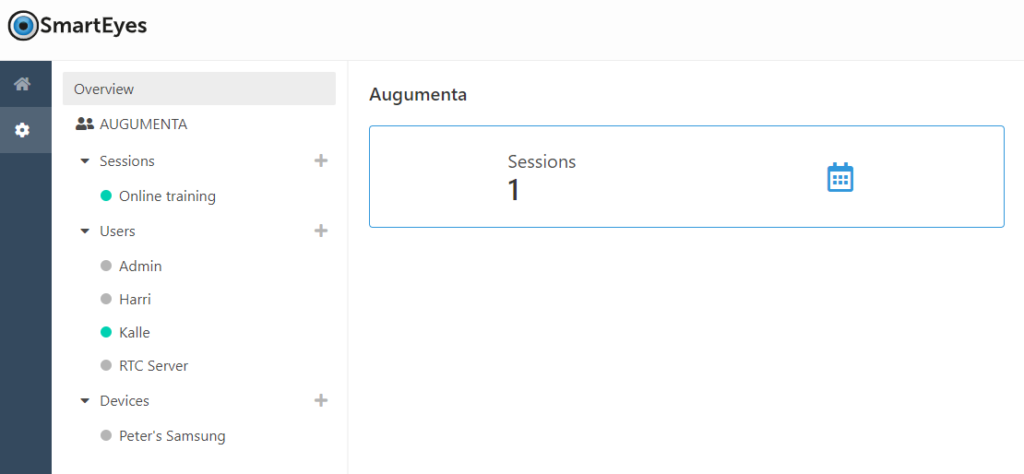
Task: Open the AUGUMENTA organization entry
Action: point(143,124)
